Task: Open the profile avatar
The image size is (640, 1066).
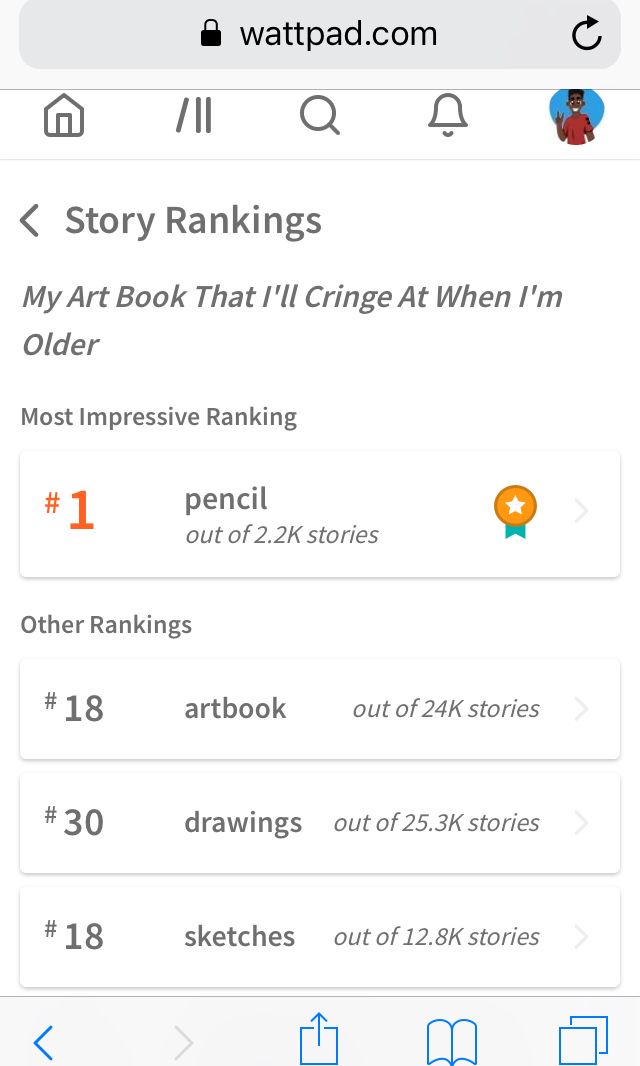Action: pyautogui.click(x=577, y=117)
